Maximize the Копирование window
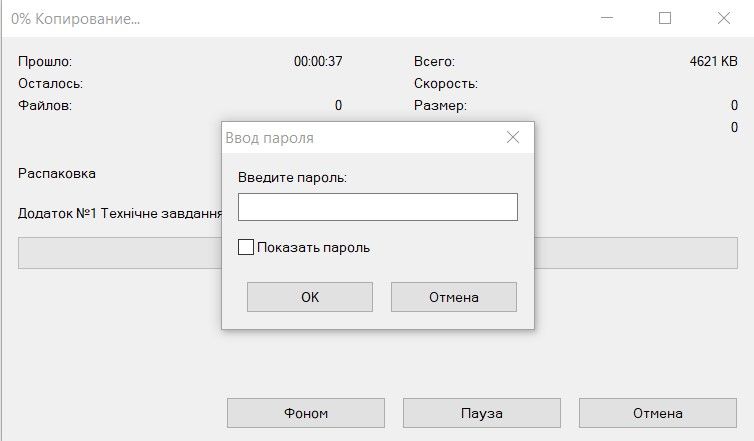This screenshot has height=441, width=754. click(x=665, y=18)
